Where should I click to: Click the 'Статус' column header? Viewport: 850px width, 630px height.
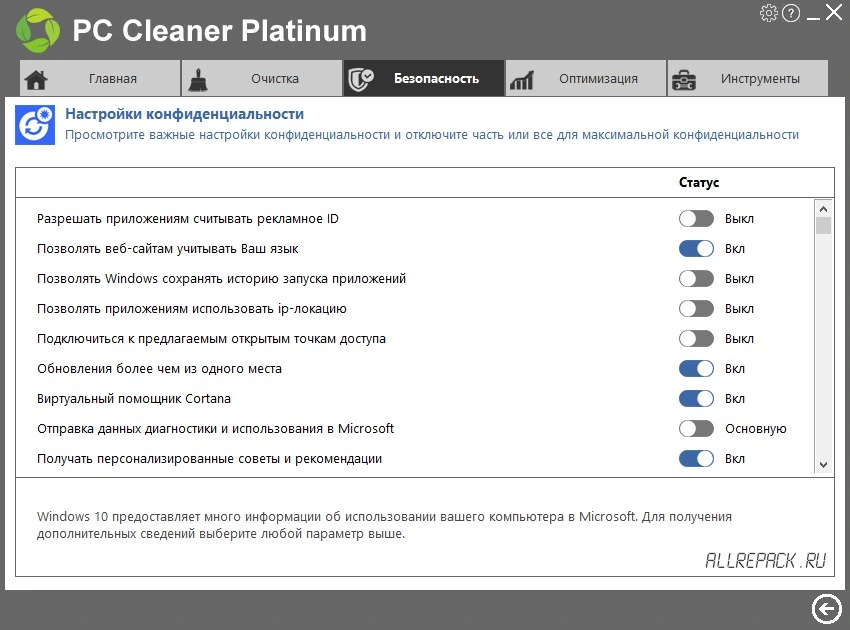coord(699,183)
